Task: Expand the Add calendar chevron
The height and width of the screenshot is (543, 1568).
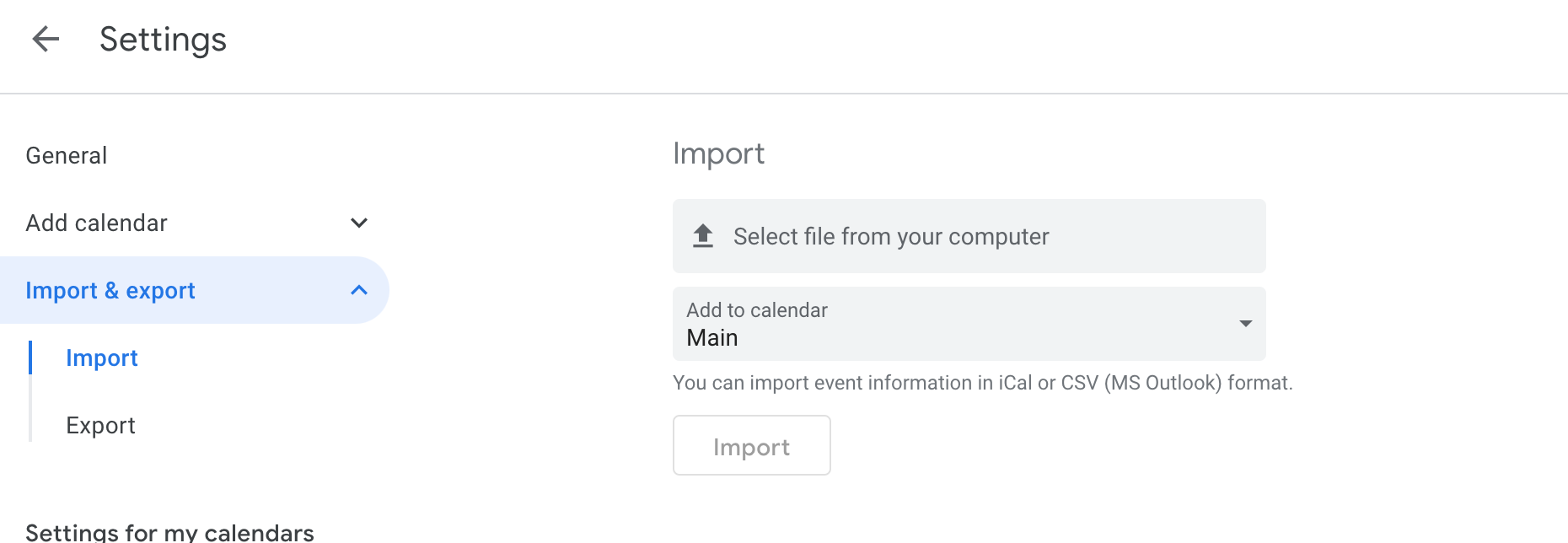Action: (x=359, y=223)
